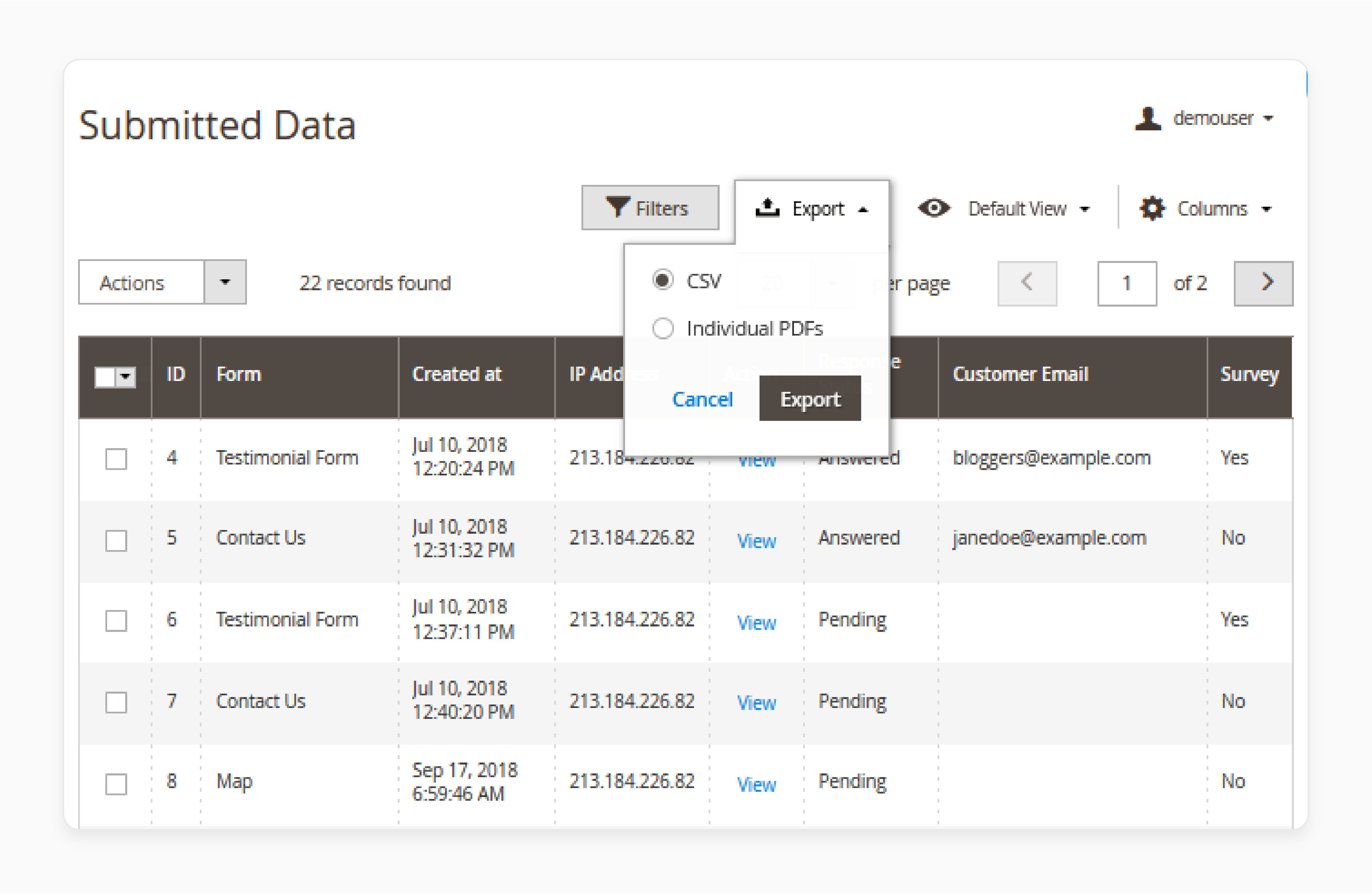Click the demouser name label
Viewport: 1372px width, 894px height.
coord(1213,118)
